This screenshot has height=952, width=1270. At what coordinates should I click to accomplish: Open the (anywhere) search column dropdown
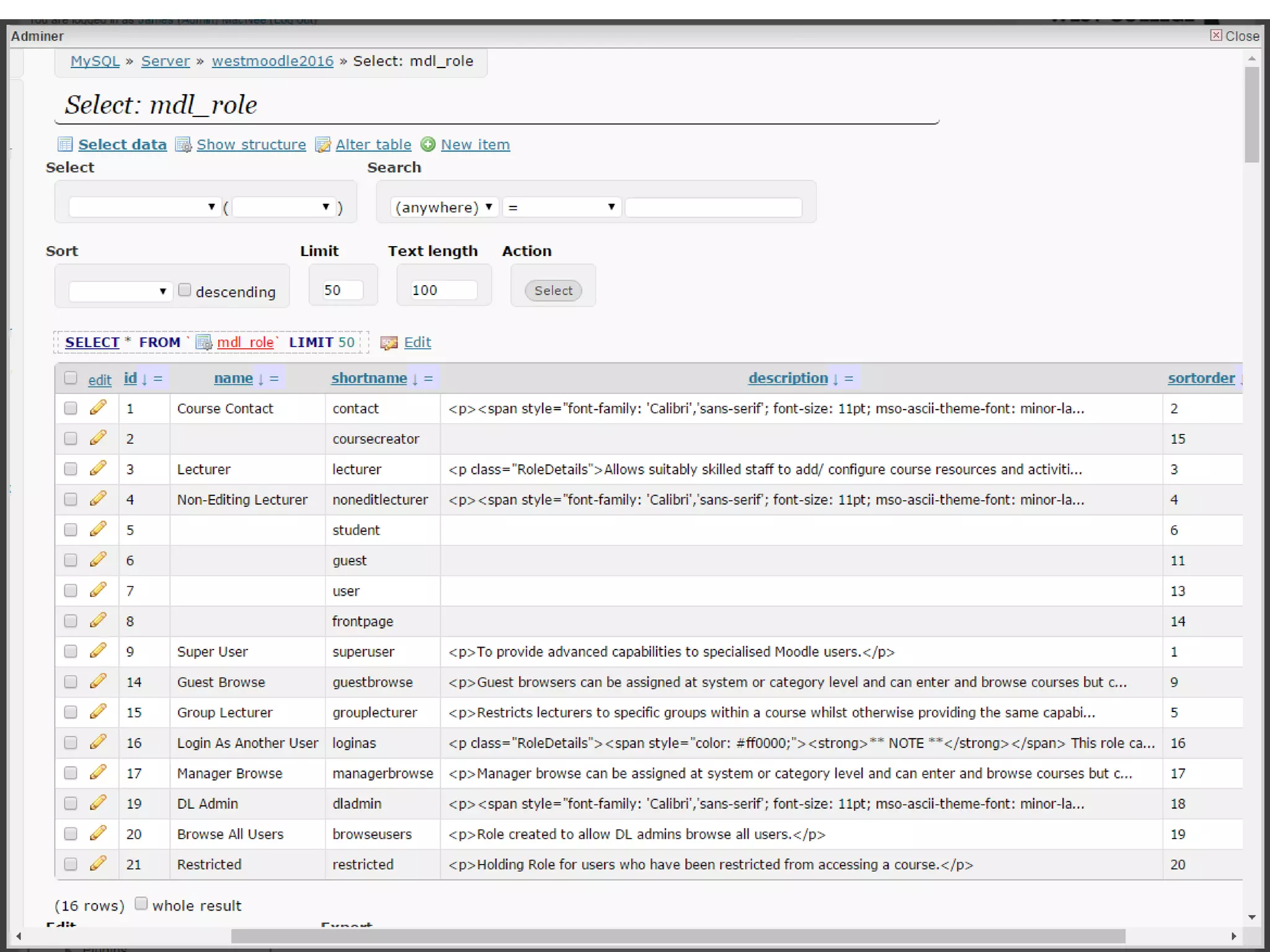click(444, 207)
